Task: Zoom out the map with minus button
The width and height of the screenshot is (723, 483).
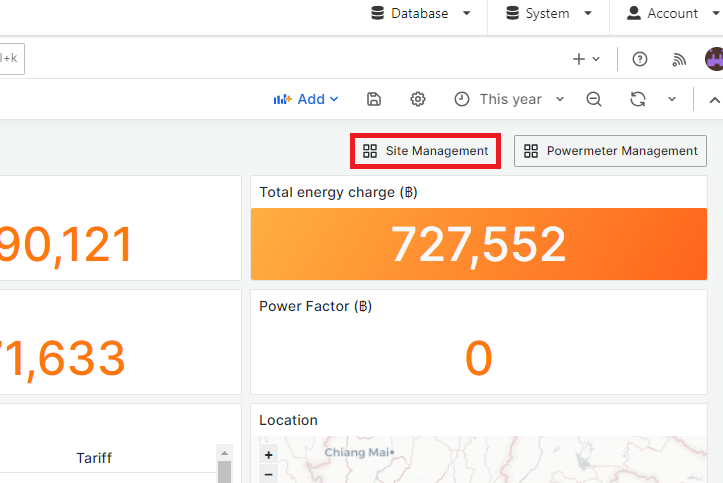Action: tap(268, 474)
